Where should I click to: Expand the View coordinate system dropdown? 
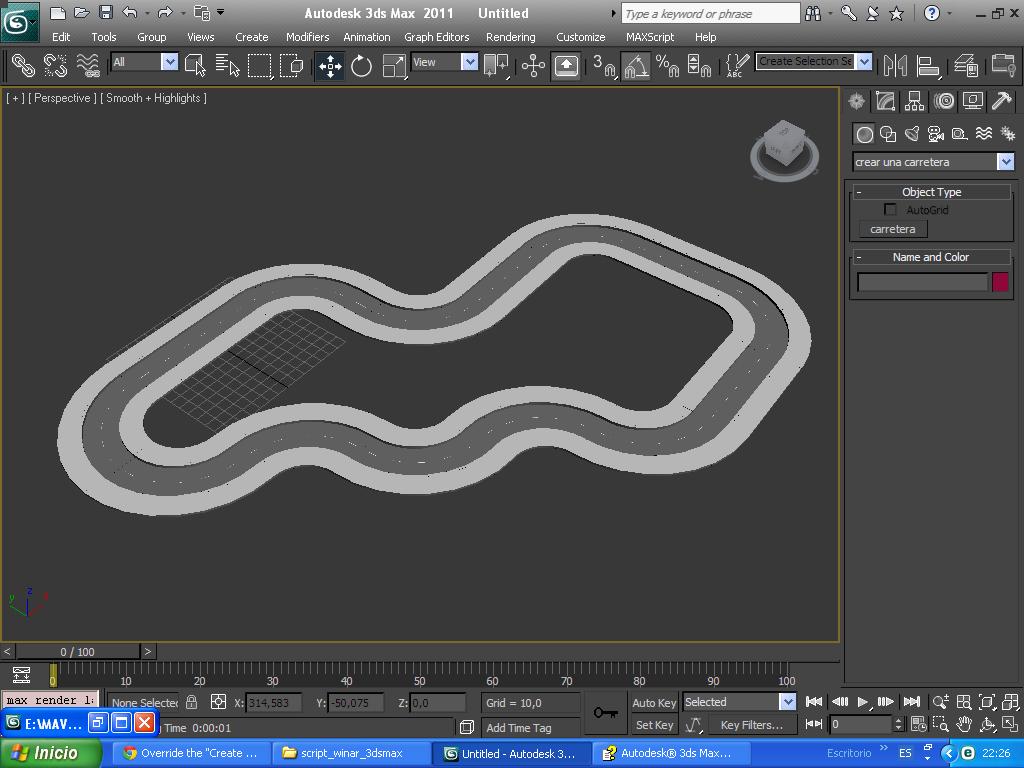pos(469,62)
